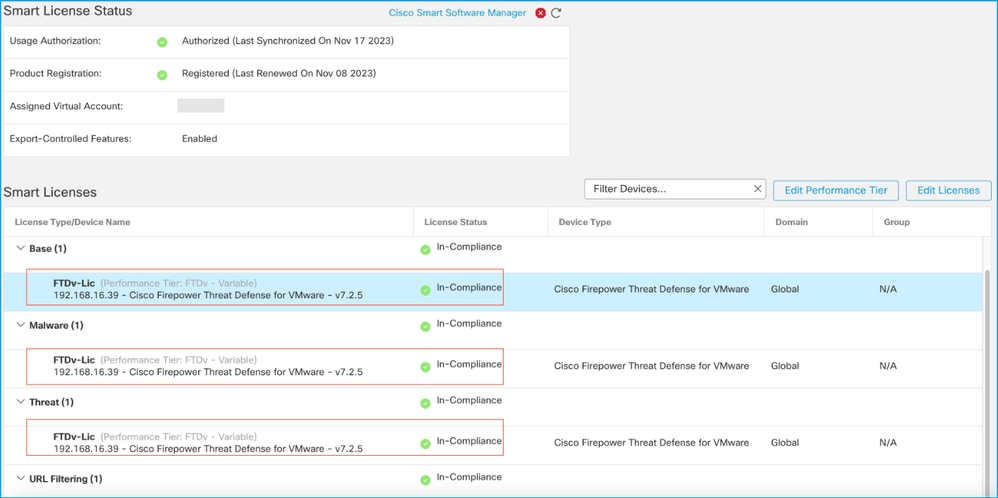Viewport: 998px width, 498px height.
Task: Click the Device Type column header
Action: tap(585, 222)
